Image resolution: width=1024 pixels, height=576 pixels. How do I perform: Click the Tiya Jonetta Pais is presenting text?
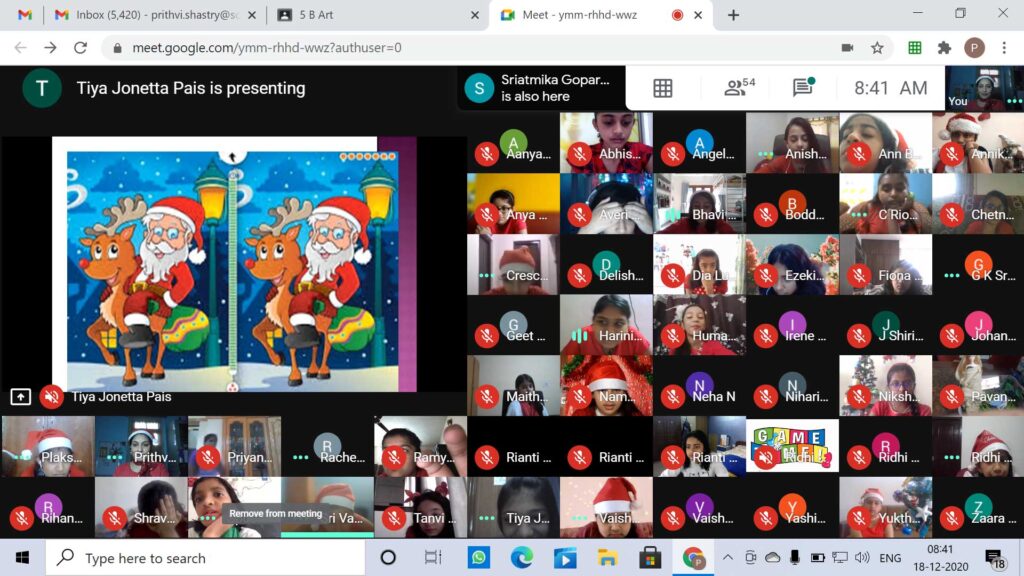pos(191,88)
